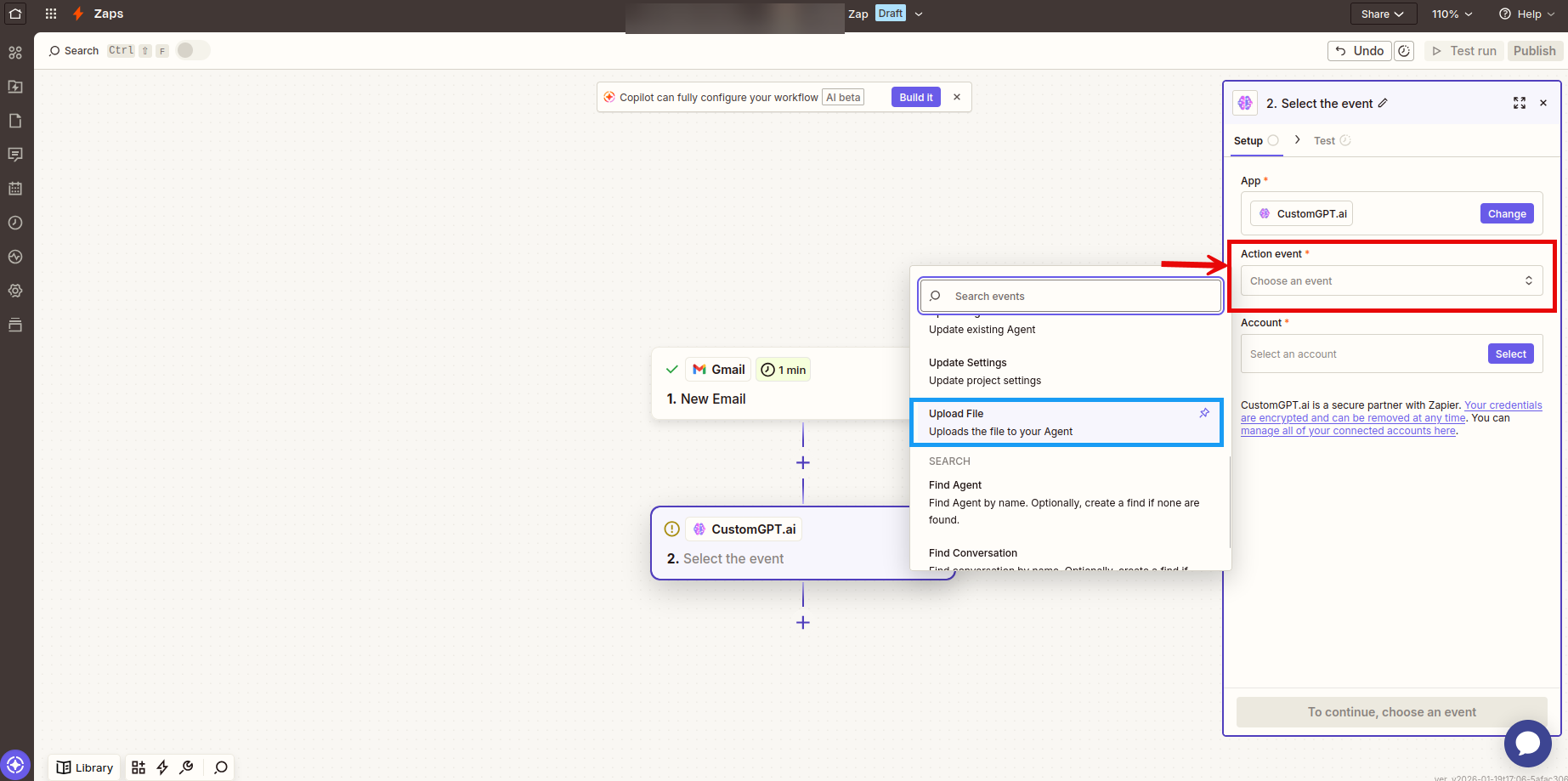
Task: Open the calendar icon in sidebar
Action: (15, 189)
